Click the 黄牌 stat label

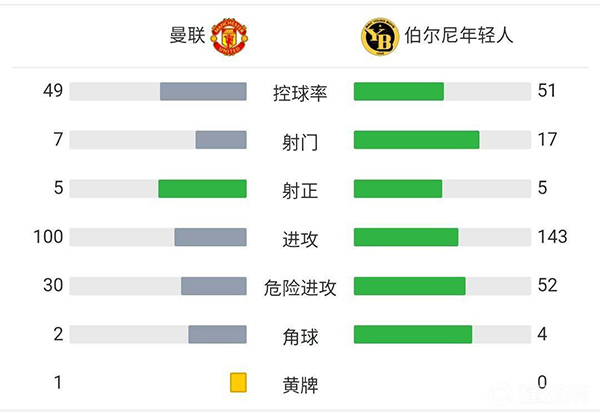300,383
